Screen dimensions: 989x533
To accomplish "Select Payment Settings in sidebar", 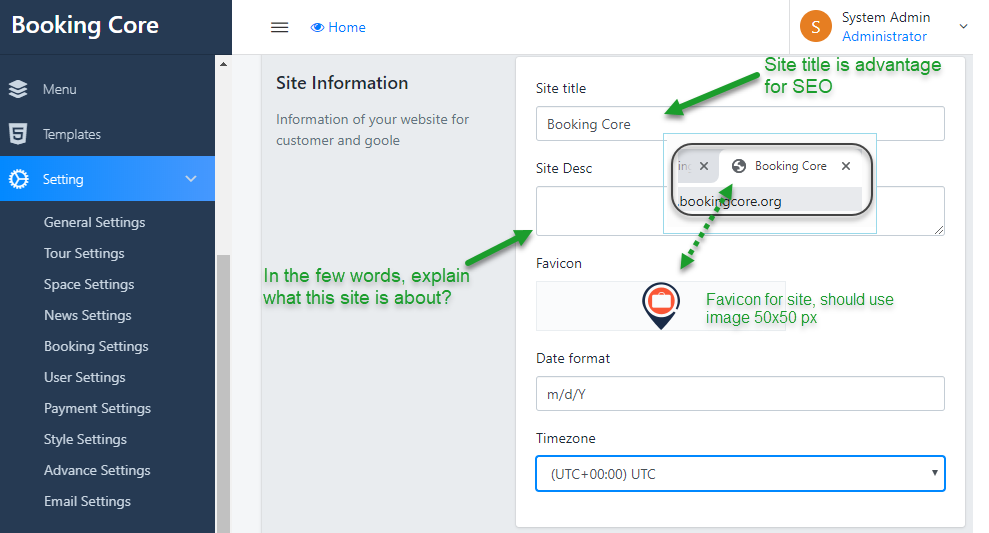I will [x=97, y=408].
